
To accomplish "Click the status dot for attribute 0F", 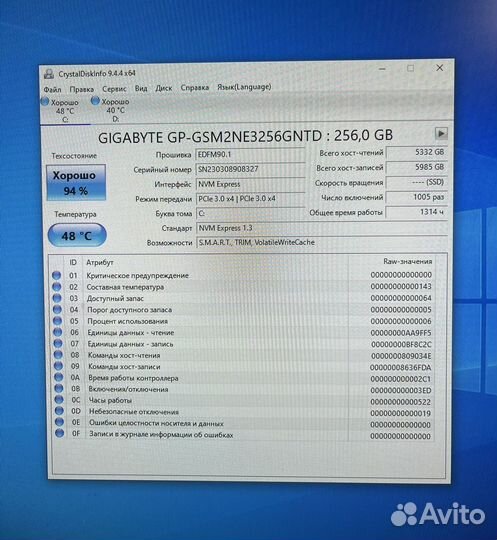I will pyautogui.click(x=60, y=433).
